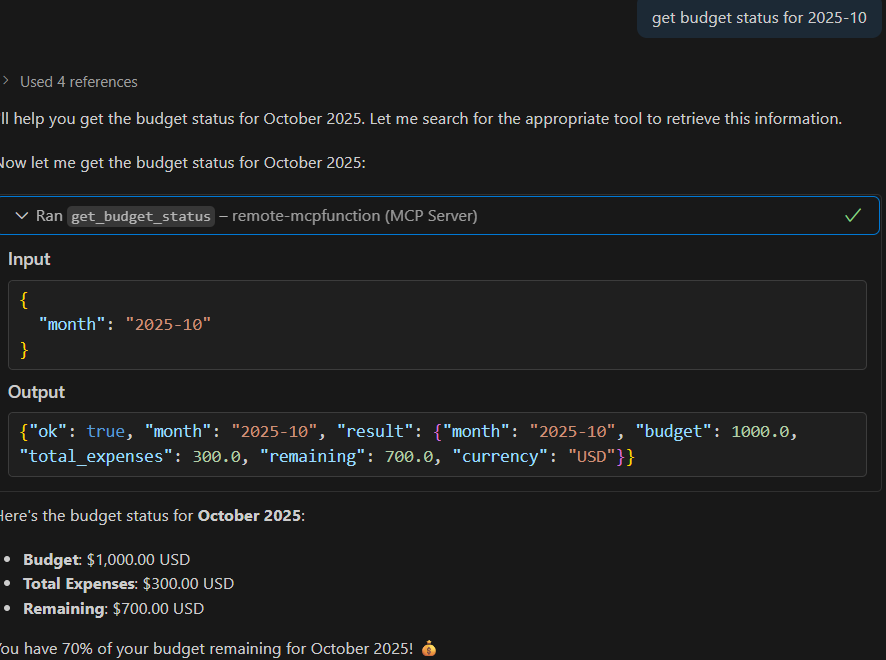Click the Input section heading
The height and width of the screenshot is (660, 886).
[29, 259]
